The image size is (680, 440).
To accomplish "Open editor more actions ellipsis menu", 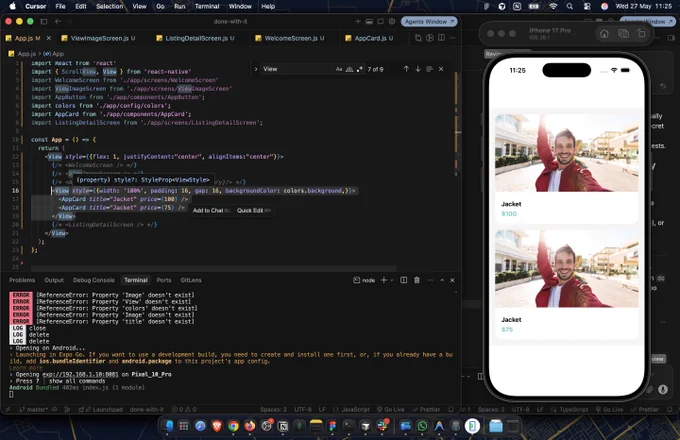I will tap(452, 38).
